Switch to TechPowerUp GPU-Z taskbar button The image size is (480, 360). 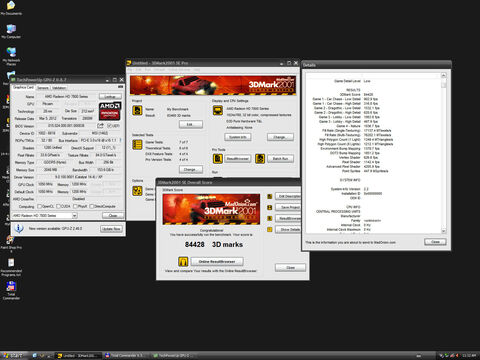pyautogui.click(x=174, y=356)
